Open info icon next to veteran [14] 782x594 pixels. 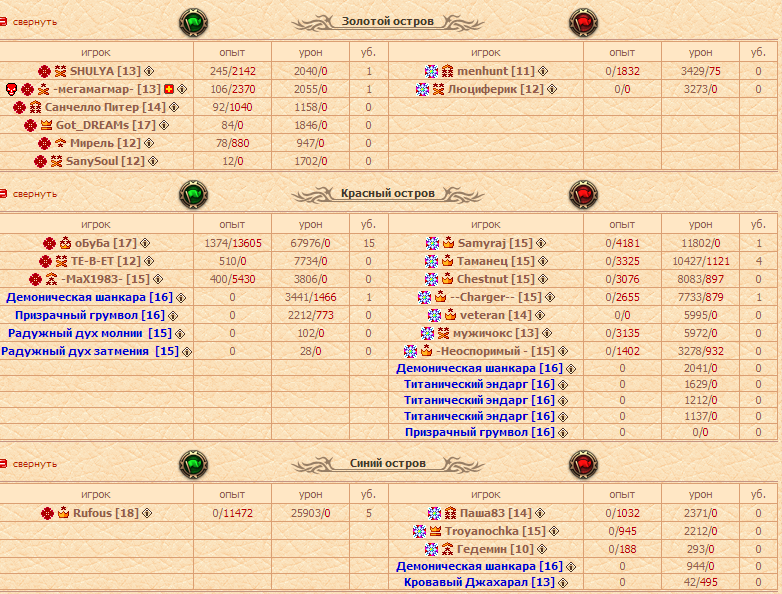[540, 315]
